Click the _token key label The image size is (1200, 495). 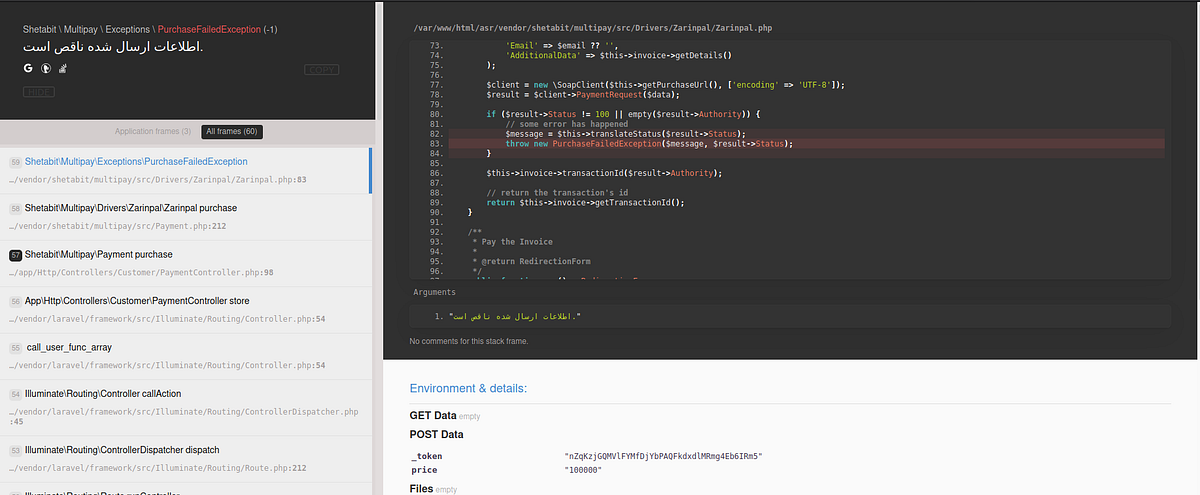pyautogui.click(x=427, y=456)
